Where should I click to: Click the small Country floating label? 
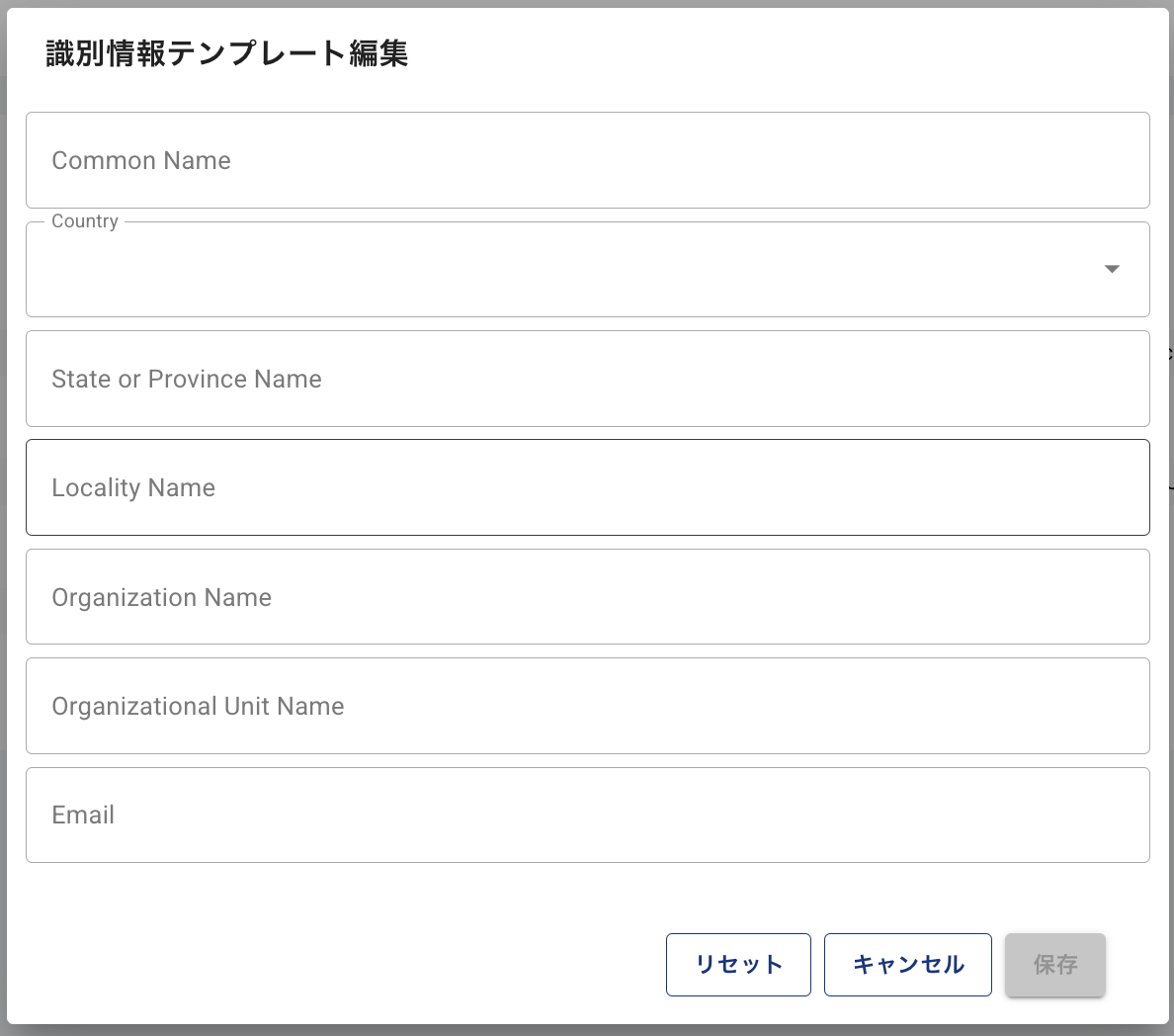tap(85, 221)
